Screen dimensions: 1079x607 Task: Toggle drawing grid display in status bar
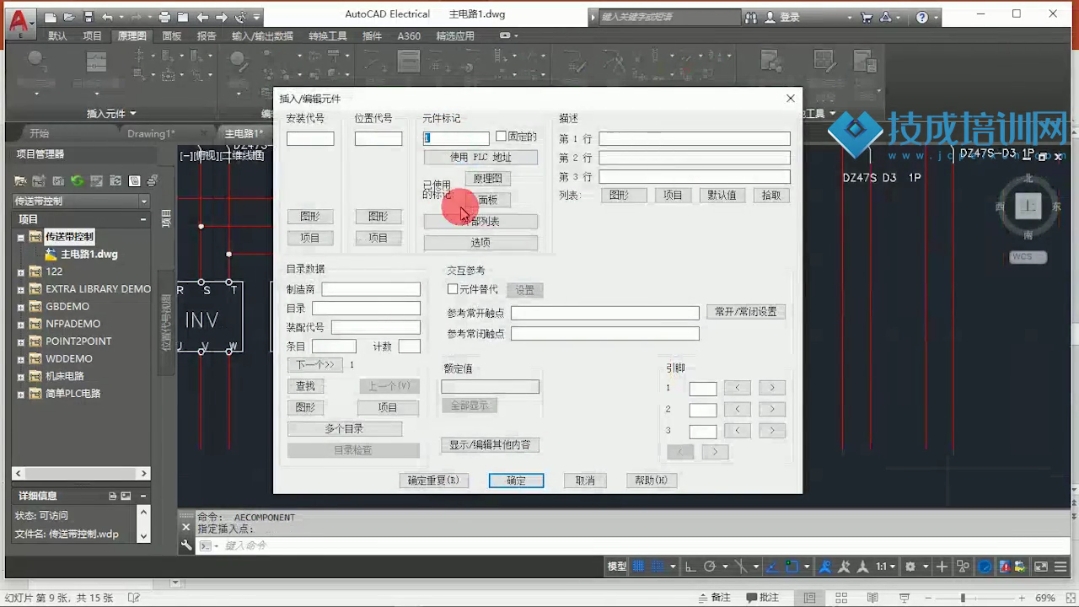tap(639, 566)
